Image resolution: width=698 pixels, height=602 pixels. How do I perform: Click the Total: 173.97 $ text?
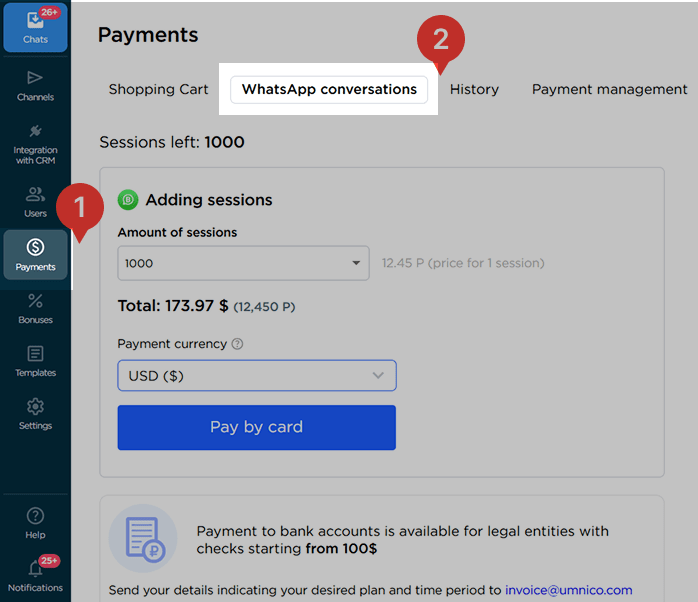click(x=173, y=306)
